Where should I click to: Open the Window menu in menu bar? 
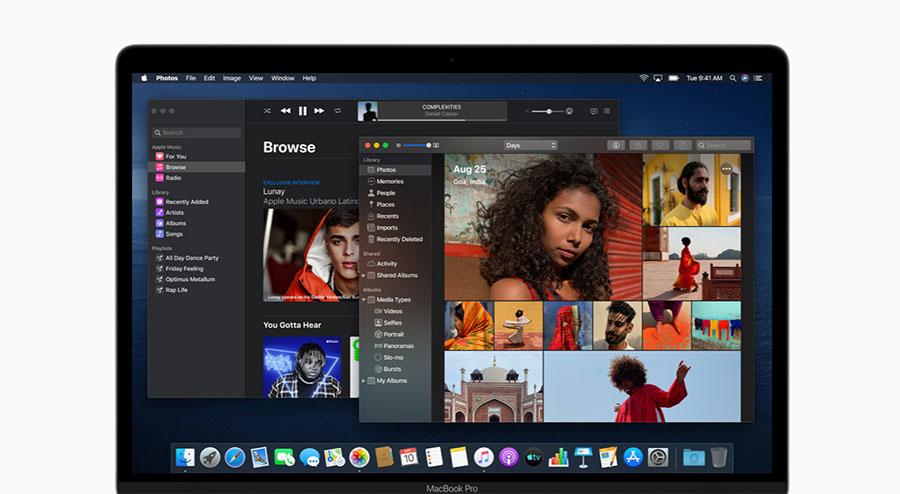click(x=282, y=78)
